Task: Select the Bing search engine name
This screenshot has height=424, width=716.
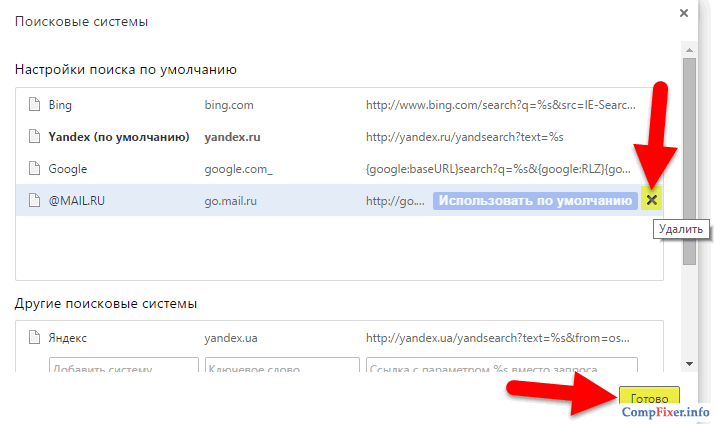Action: click(60, 105)
